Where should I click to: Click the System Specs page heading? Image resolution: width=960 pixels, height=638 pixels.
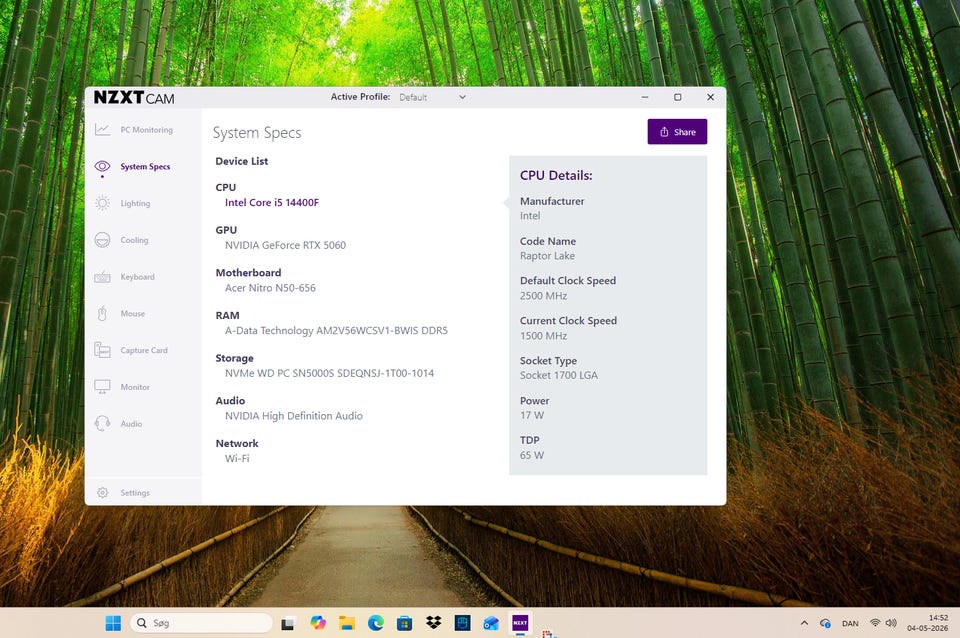[257, 133]
